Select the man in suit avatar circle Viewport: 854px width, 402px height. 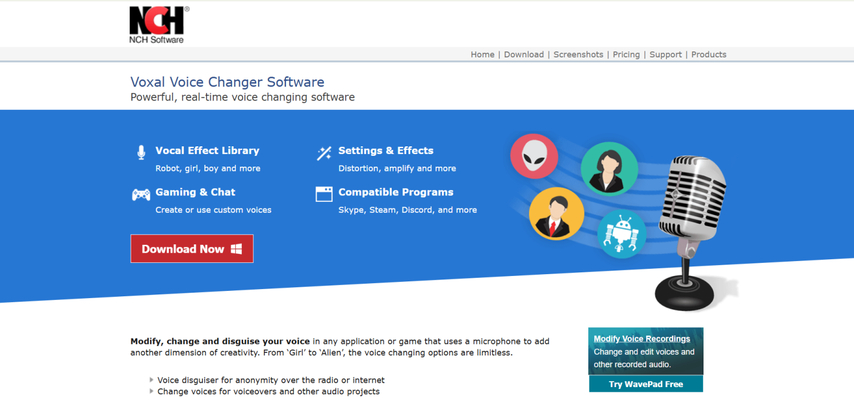(x=556, y=214)
